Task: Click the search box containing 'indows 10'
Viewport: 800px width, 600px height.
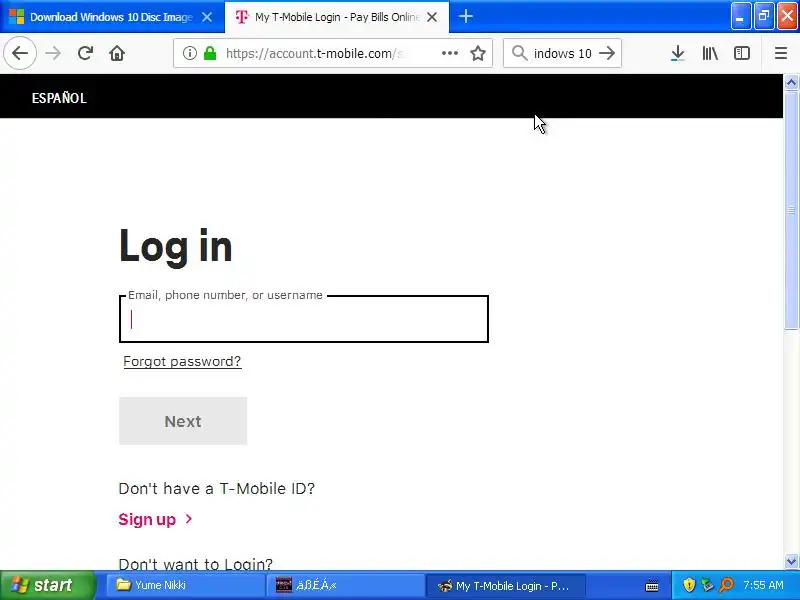Action: tap(562, 53)
